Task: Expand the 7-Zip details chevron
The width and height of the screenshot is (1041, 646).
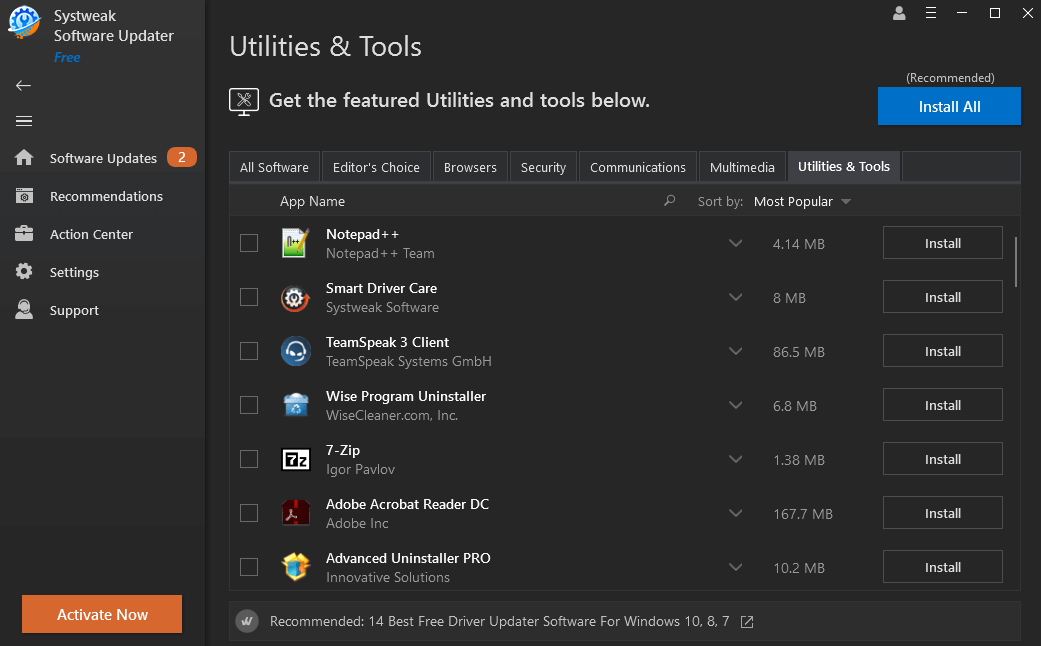Action: pyautogui.click(x=735, y=459)
